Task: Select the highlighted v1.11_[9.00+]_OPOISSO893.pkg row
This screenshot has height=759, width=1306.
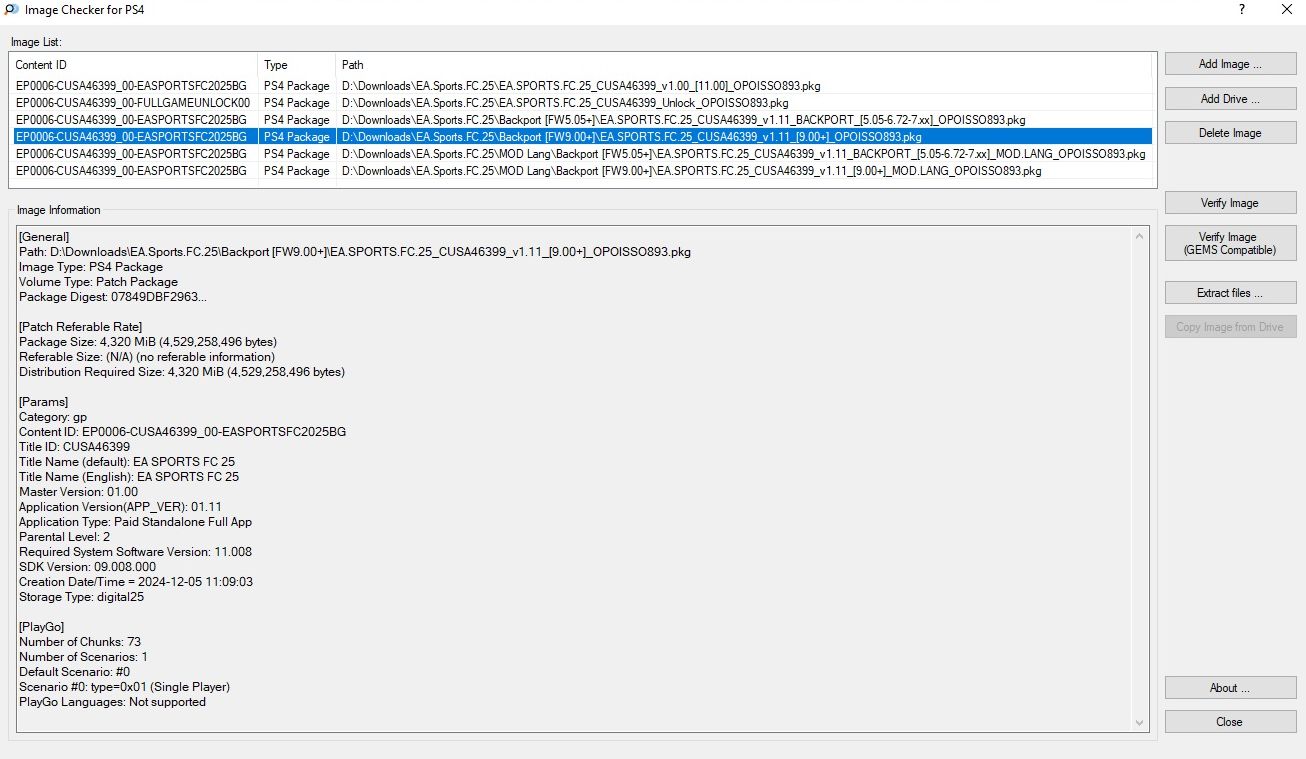Action: tap(581, 137)
